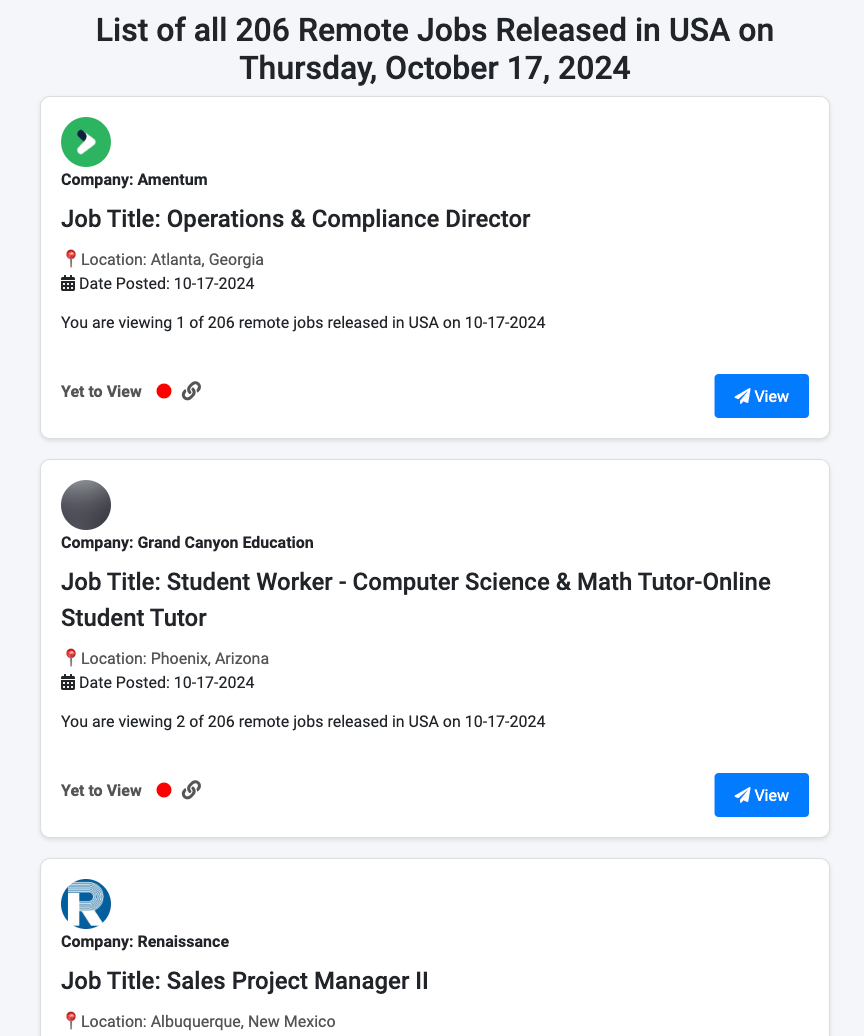Click the location pin beside Albuquerque, New Mexico
This screenshot has width=864, height=1036.
[69, 1020]
